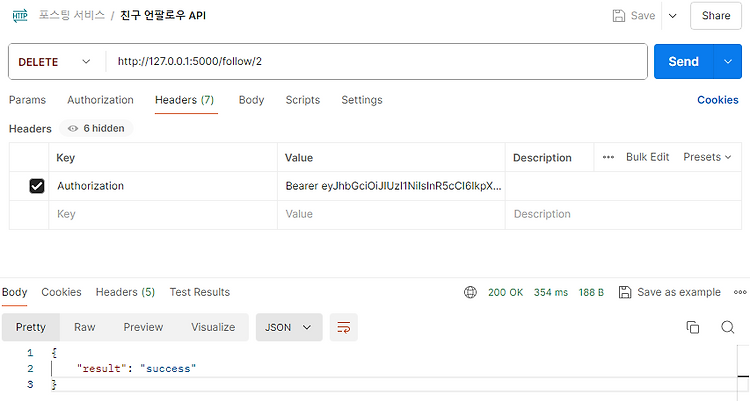Click the request name 친구 언팔로우 API
Image resolution: width=750 pixels, height=401 pixels.
163,15
